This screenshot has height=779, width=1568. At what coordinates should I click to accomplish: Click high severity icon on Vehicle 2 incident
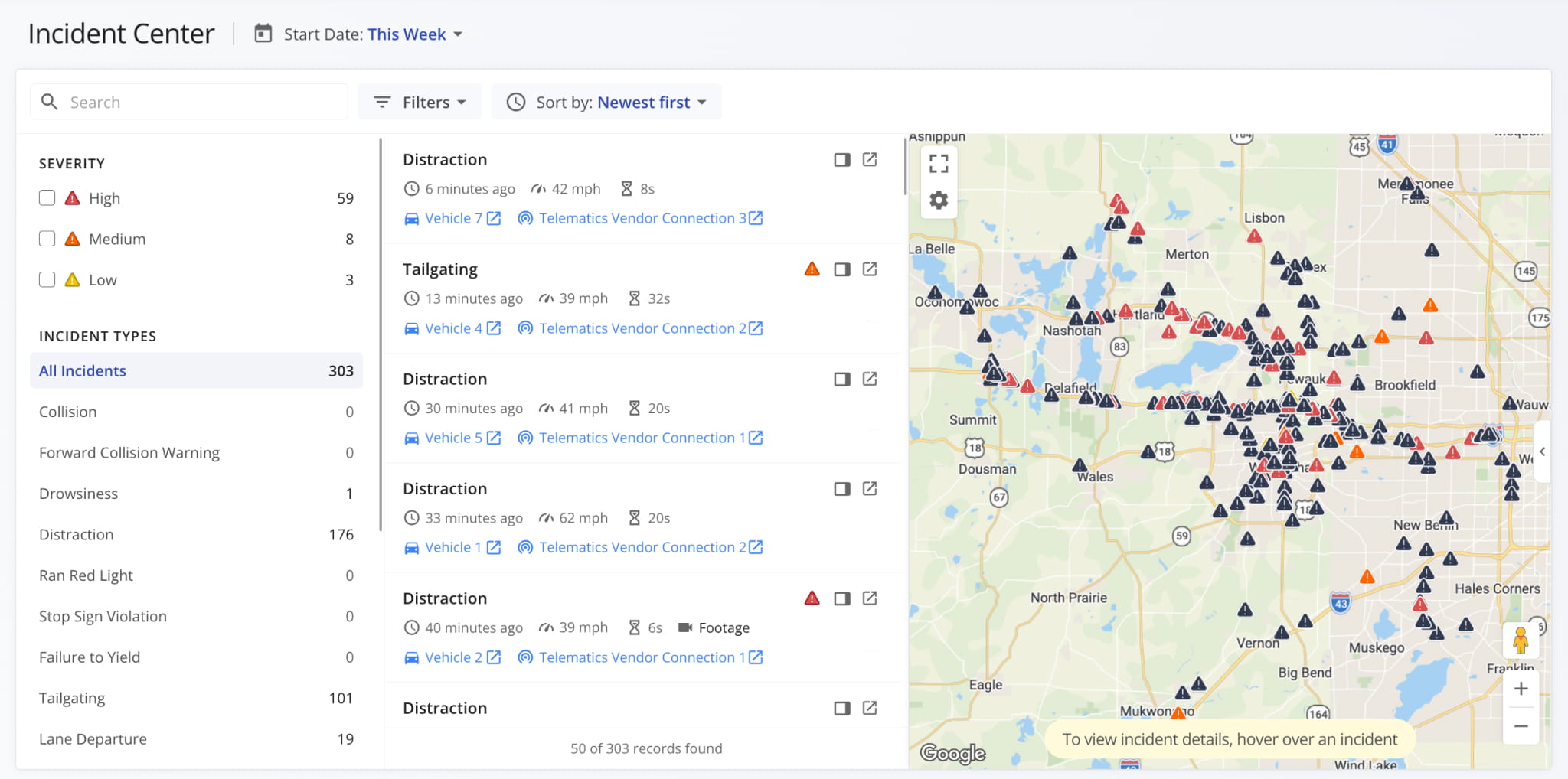coord(812,598)
